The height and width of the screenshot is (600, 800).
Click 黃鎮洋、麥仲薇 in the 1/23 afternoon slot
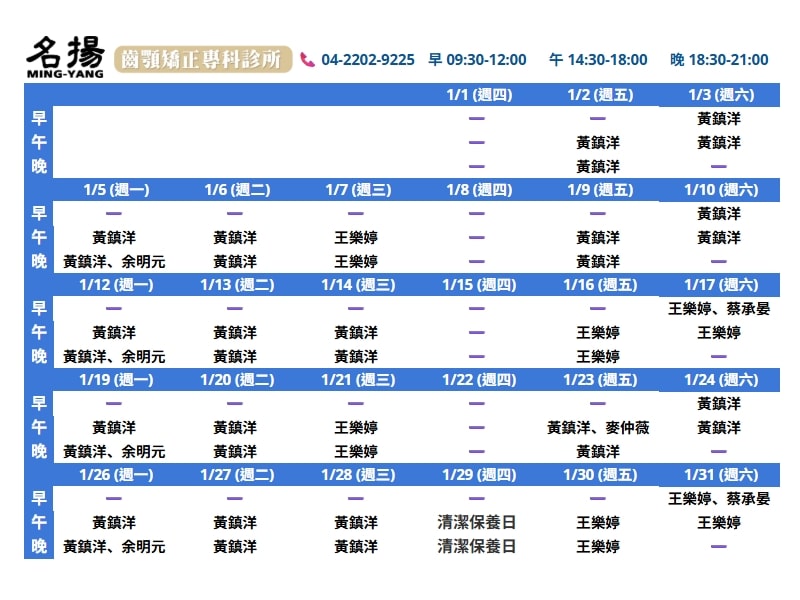point(598,427)
